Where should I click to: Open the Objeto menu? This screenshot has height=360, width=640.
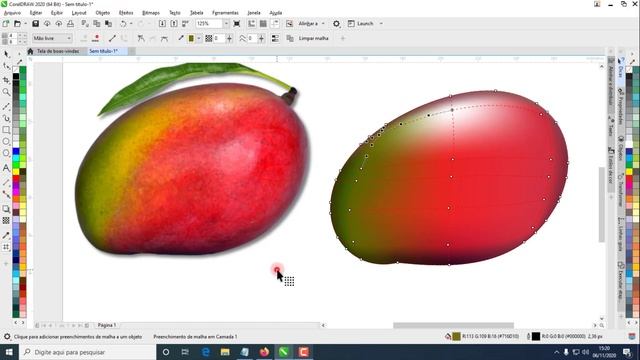[102, 13]
